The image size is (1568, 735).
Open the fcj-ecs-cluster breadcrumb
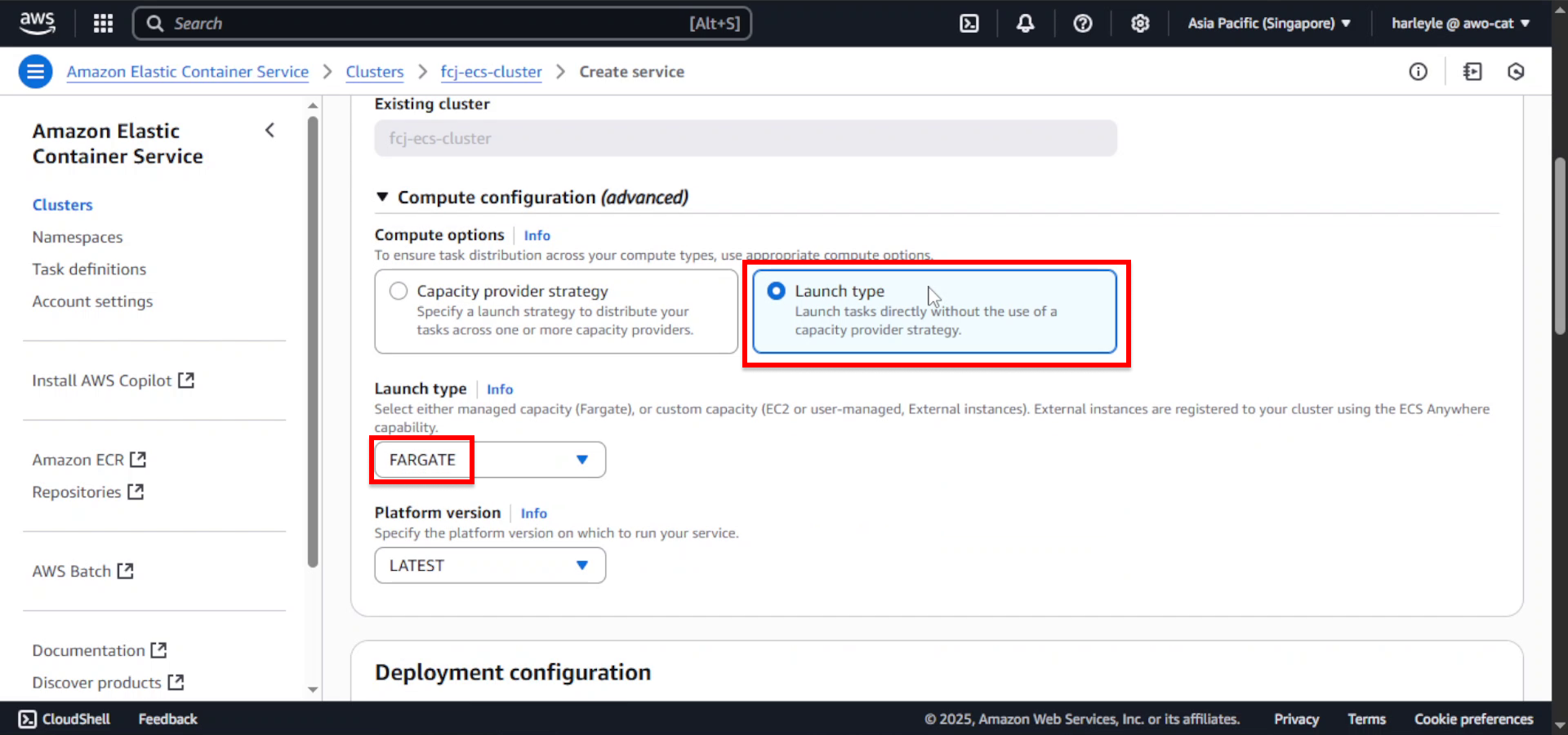[x=491, y=72]
